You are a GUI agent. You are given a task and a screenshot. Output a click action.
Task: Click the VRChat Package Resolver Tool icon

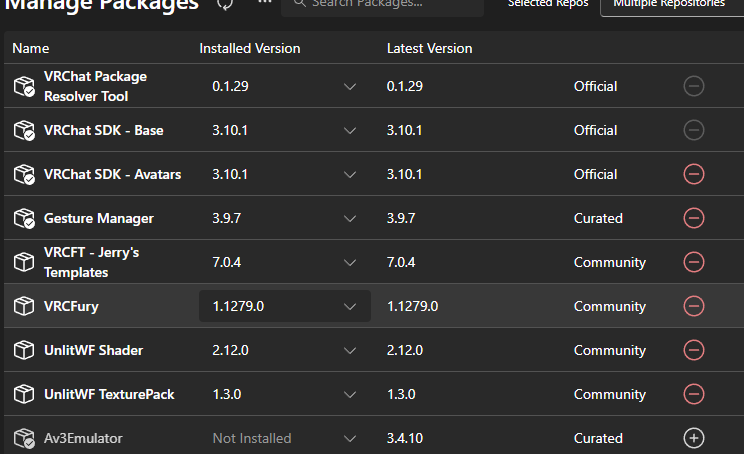[25, 87]
